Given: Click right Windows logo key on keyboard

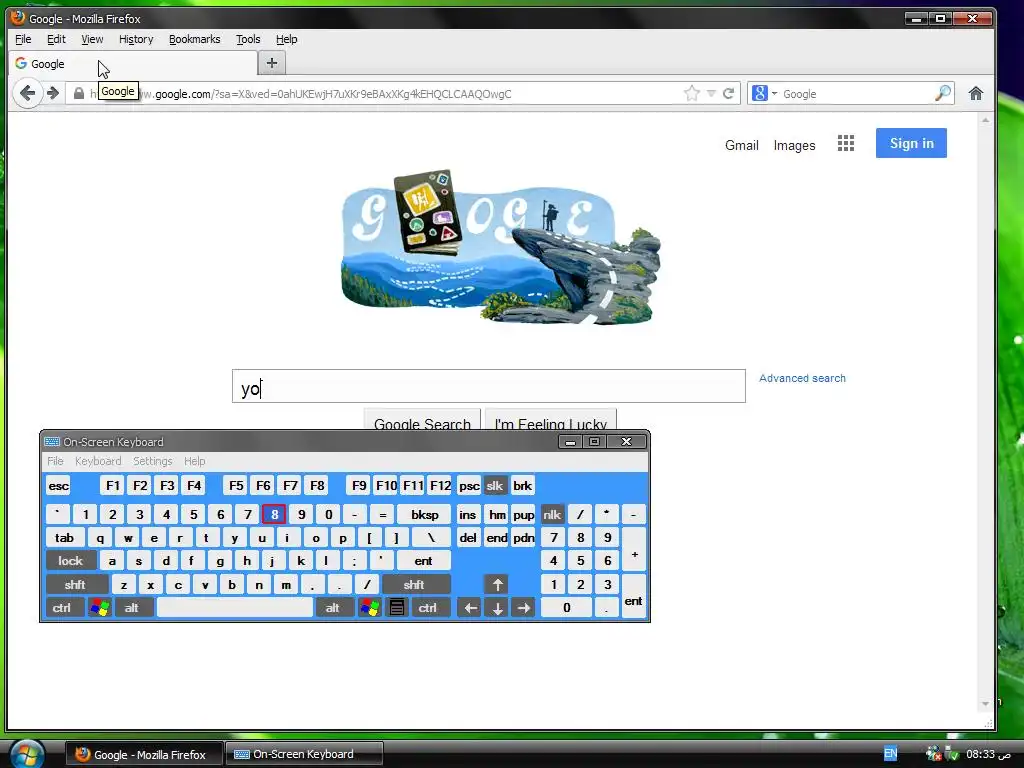Looking at the screenshot, I should (370, 608).
